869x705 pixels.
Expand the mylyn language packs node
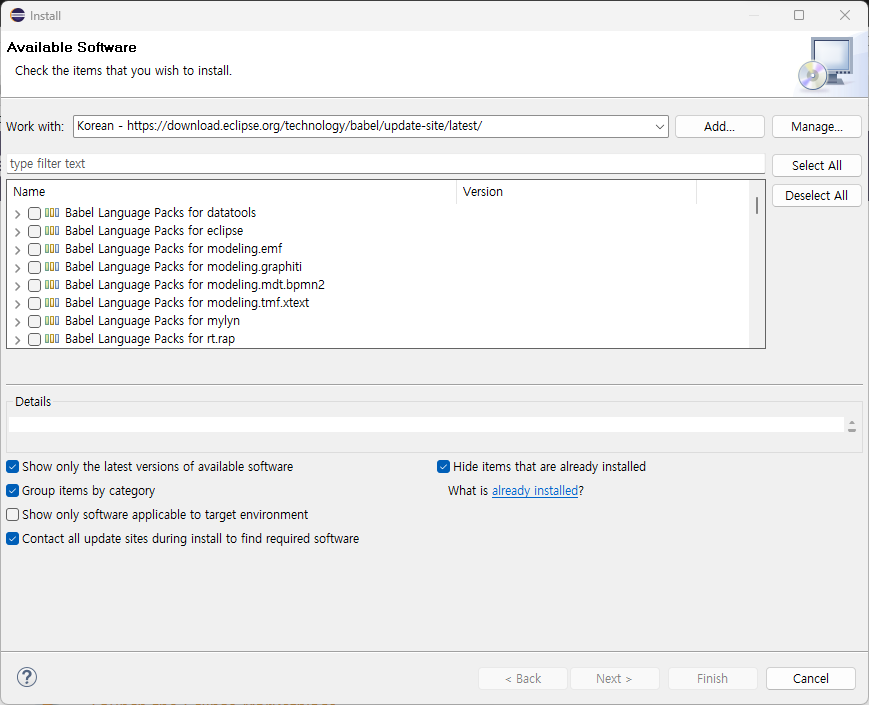(x=17, y=321)
